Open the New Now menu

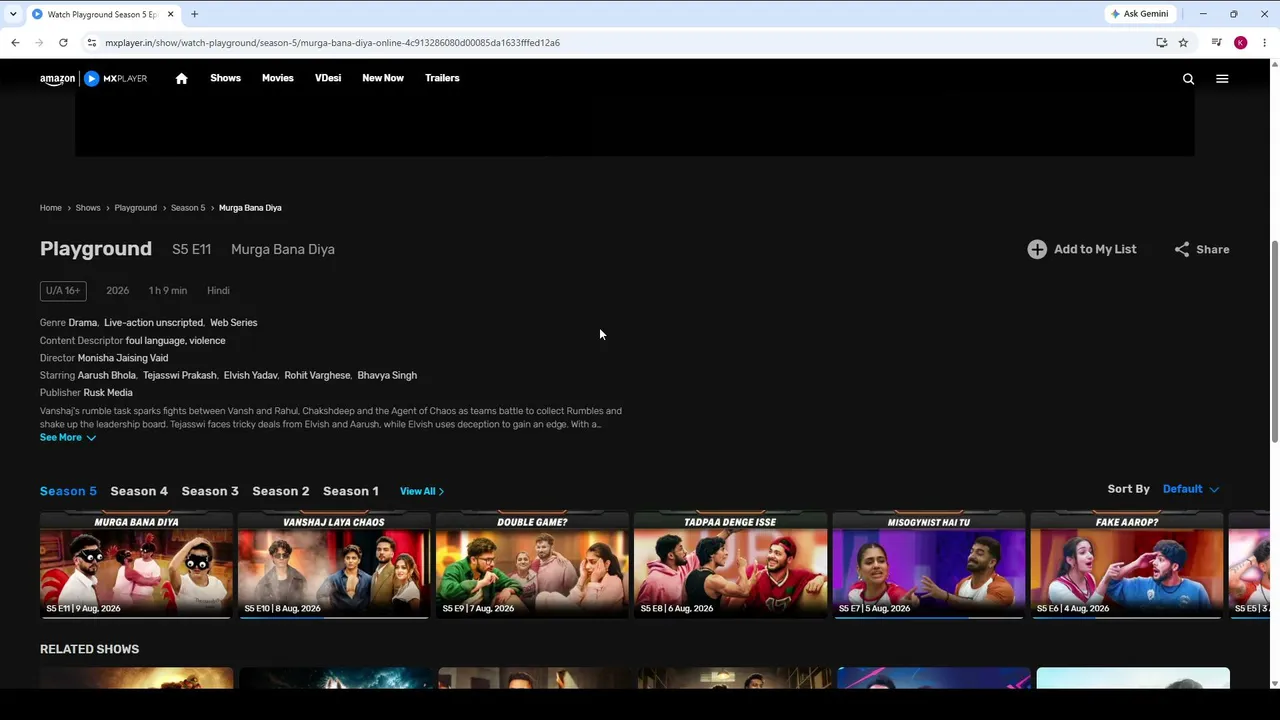383,78
